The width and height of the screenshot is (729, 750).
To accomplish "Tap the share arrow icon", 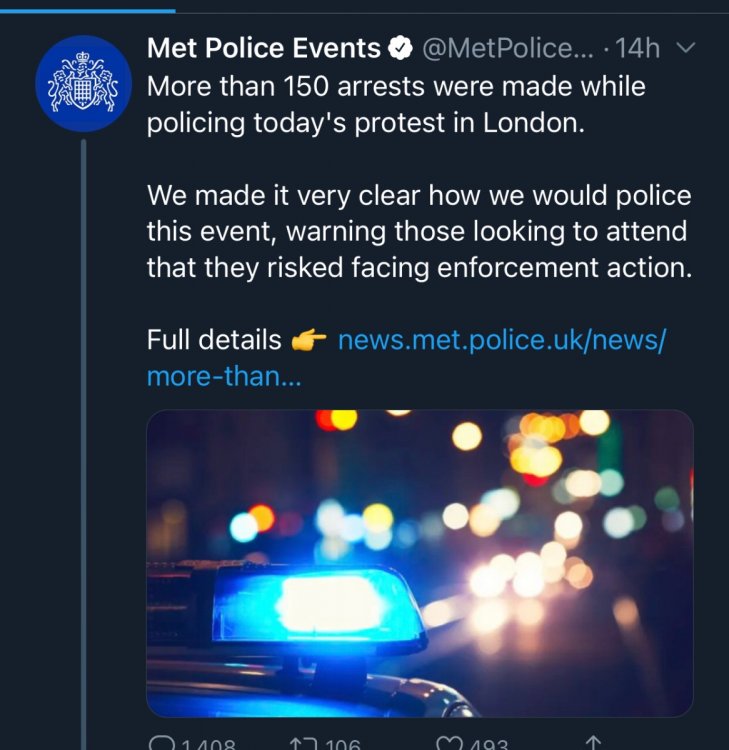I will (x=593, y=744).
